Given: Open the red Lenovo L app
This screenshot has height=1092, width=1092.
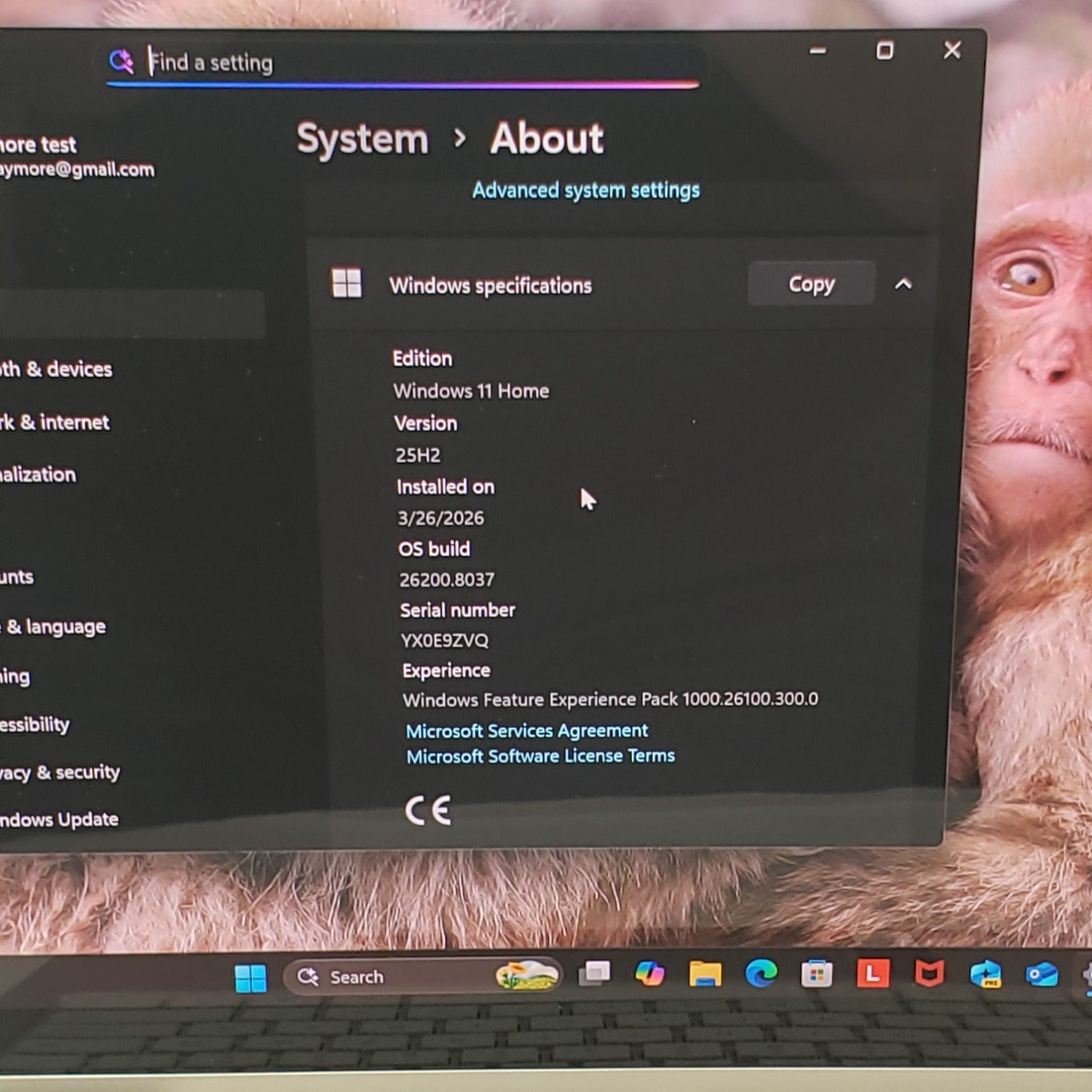Looking at the screenshot, I should 872,974.
